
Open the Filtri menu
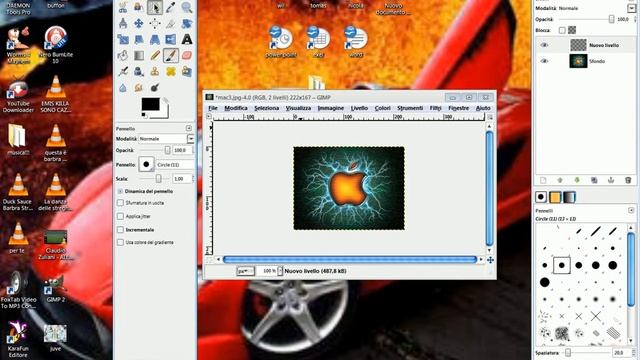coord(436,108)
